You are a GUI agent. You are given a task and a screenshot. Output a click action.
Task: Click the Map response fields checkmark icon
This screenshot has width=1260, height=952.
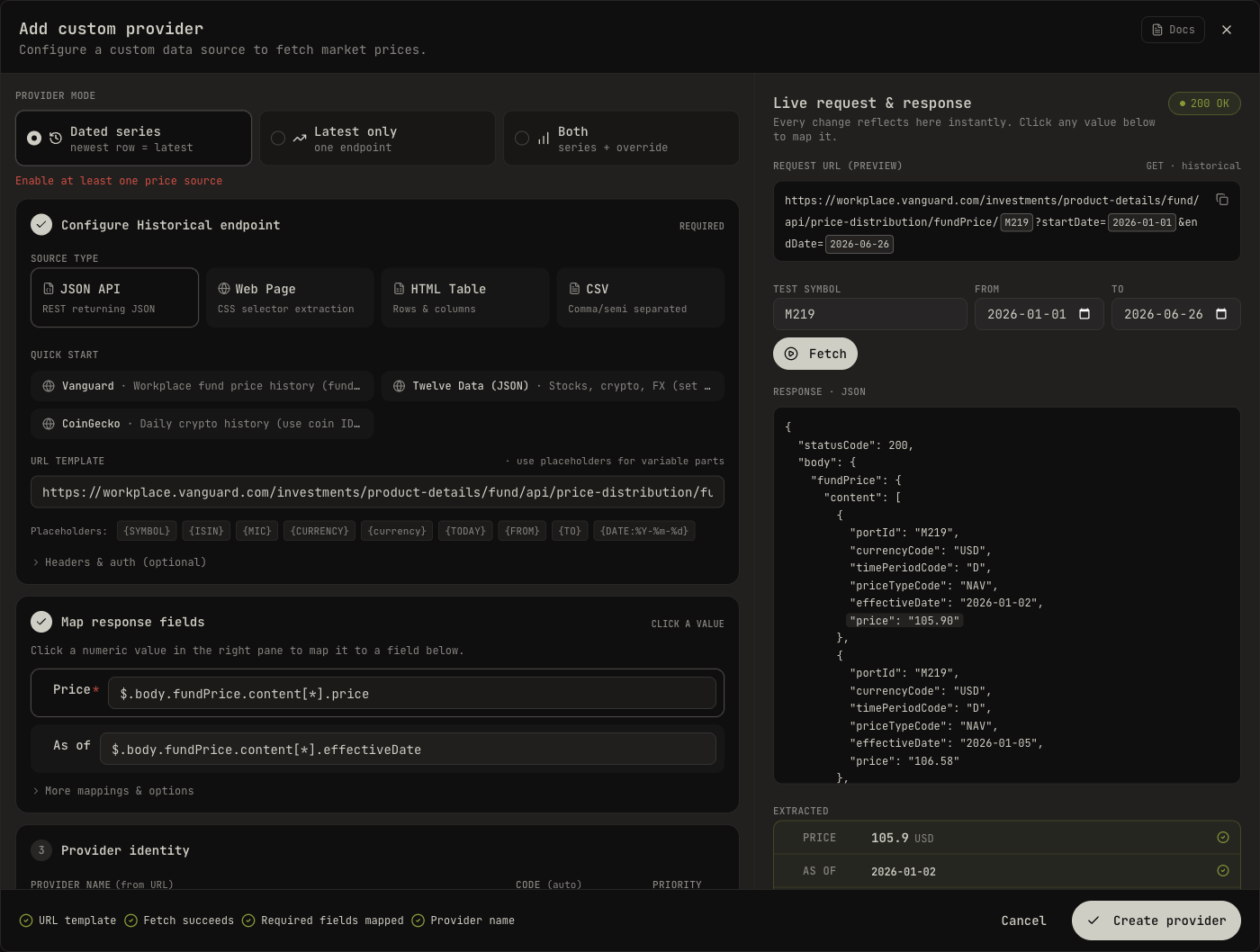point(41,622)
